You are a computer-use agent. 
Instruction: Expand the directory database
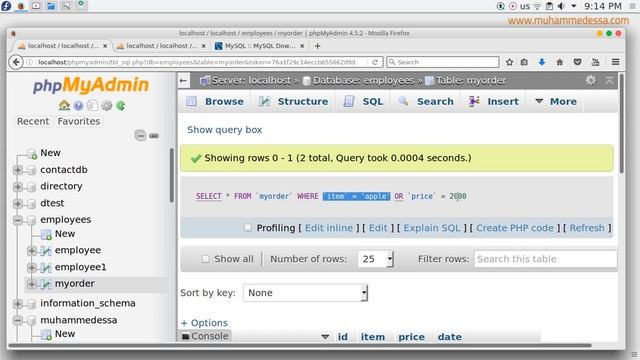(x=18, y=187)
